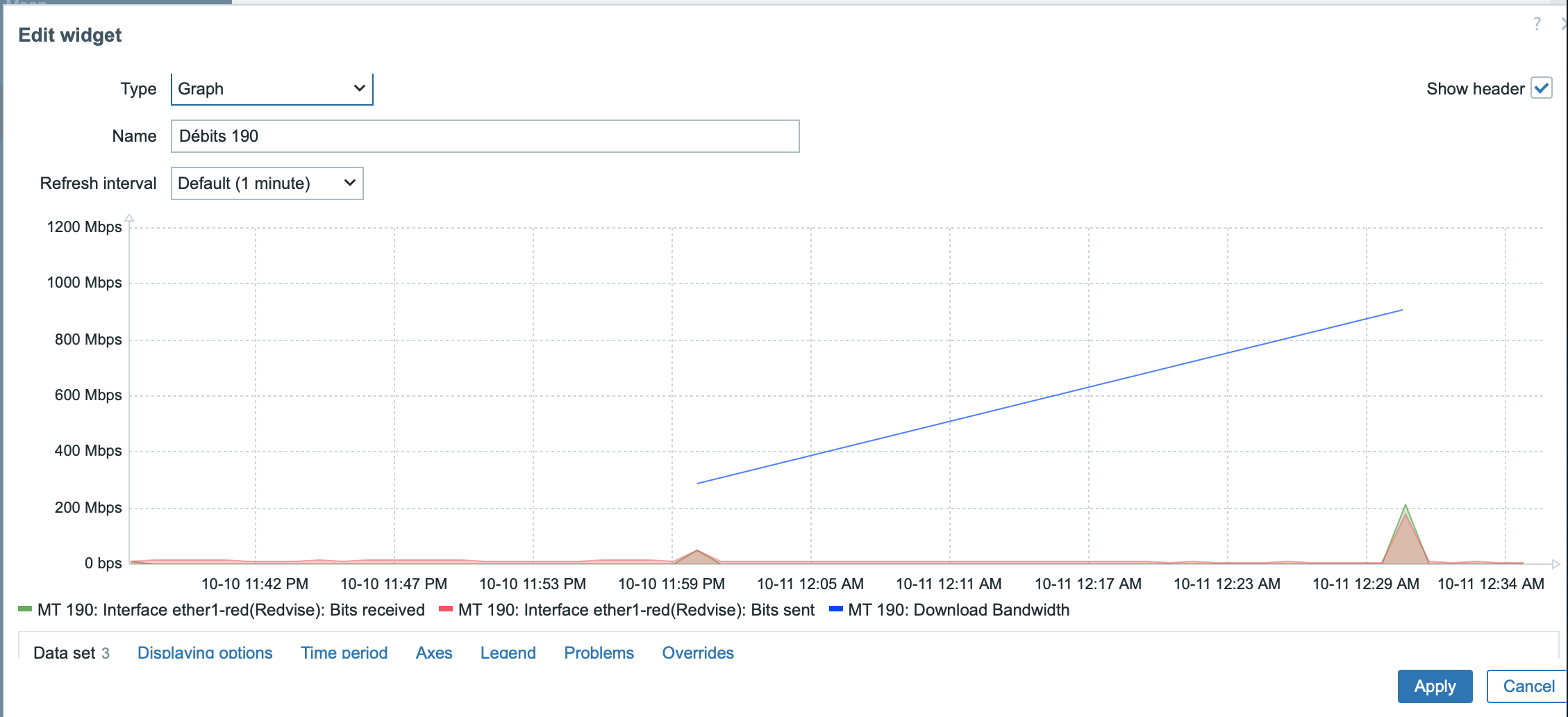Click green Bits received legend marker
1568x717 pixels.
[x=25, y=609]
